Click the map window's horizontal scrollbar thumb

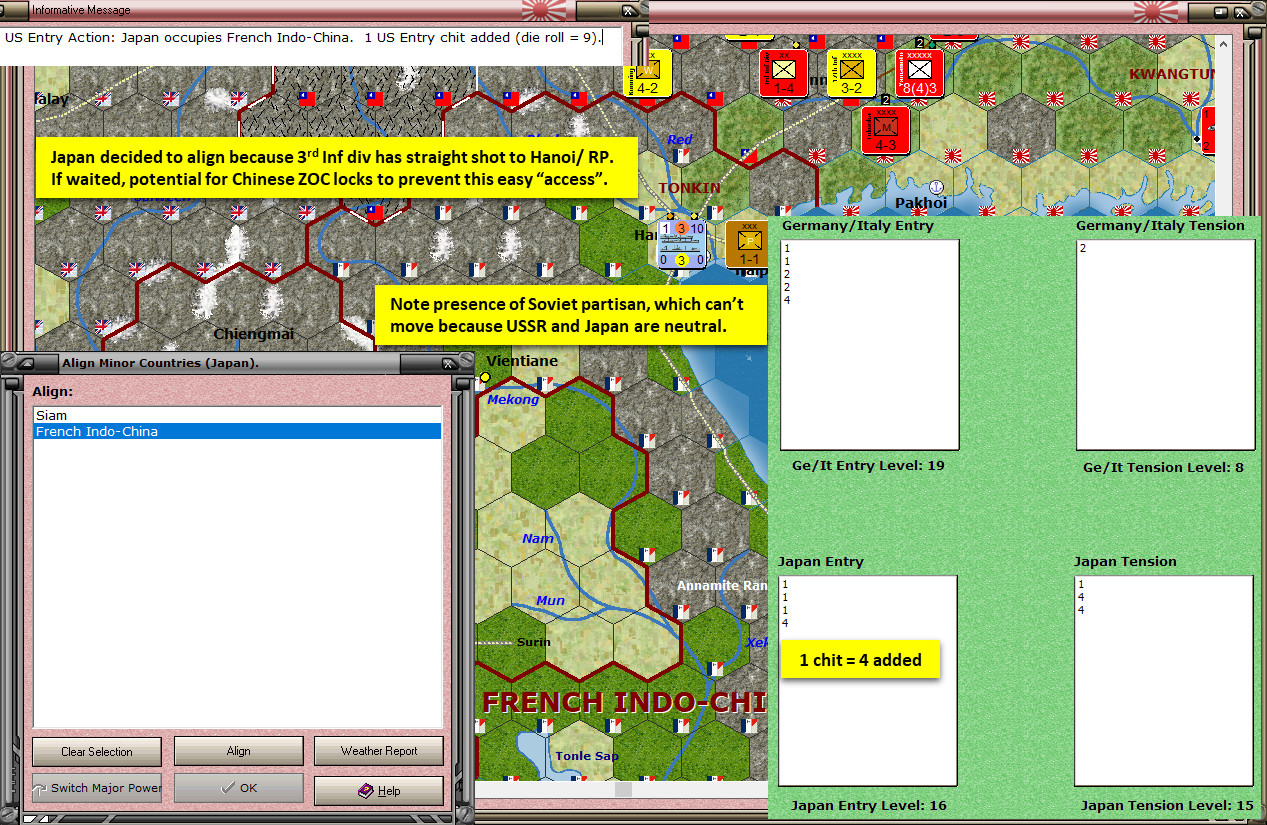623,790
